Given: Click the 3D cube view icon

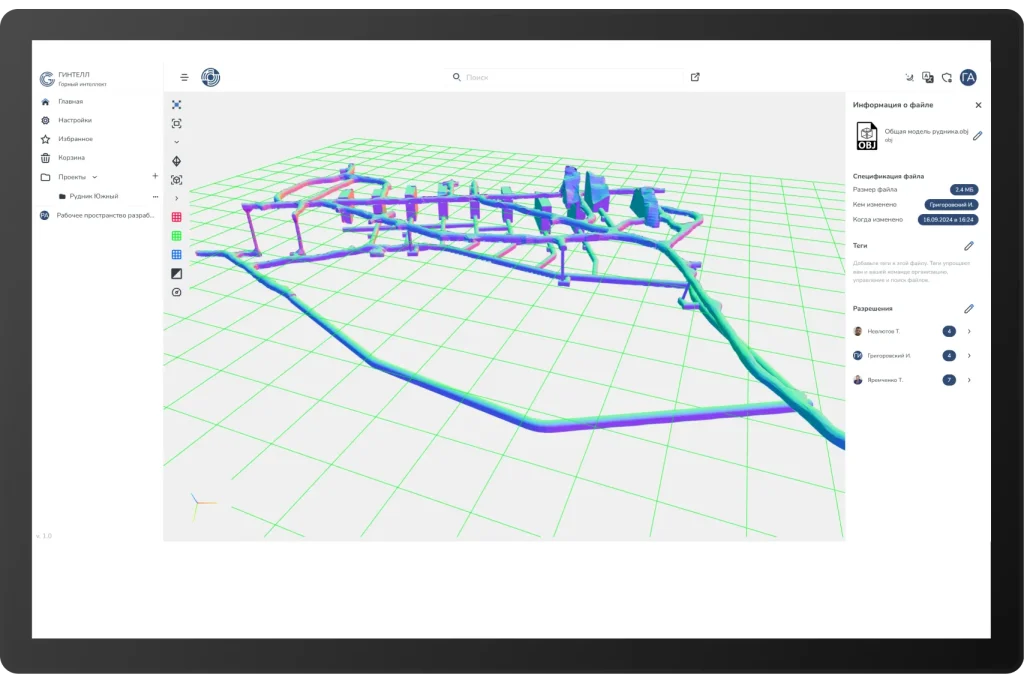Looking at the screenshot, I should click(177, 180).
